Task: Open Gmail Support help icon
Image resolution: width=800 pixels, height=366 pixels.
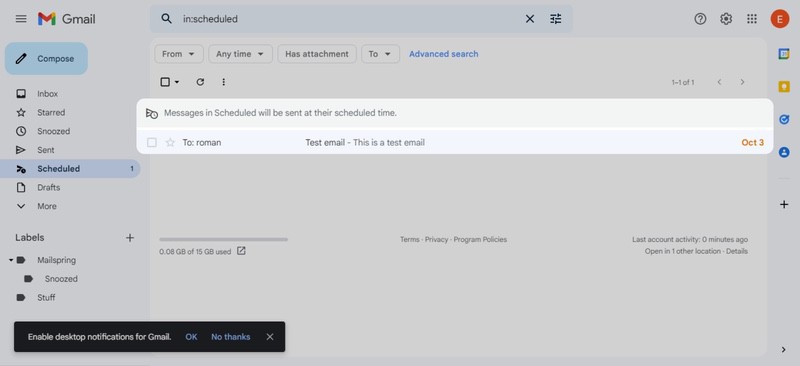Action: click(x=700, y=19)
